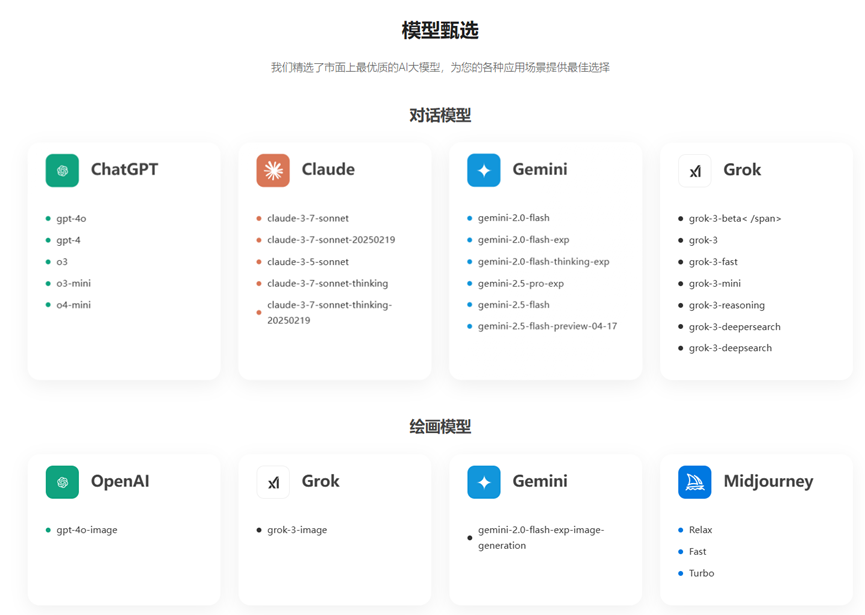Select gemini-2.0-flash model entry
The height and width of the screenshot is (615, 865).
point(514,218)
